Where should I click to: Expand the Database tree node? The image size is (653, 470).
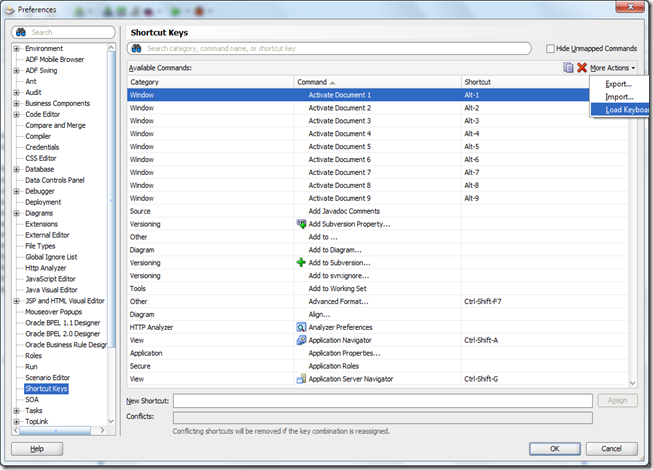[x=17, y=169]
